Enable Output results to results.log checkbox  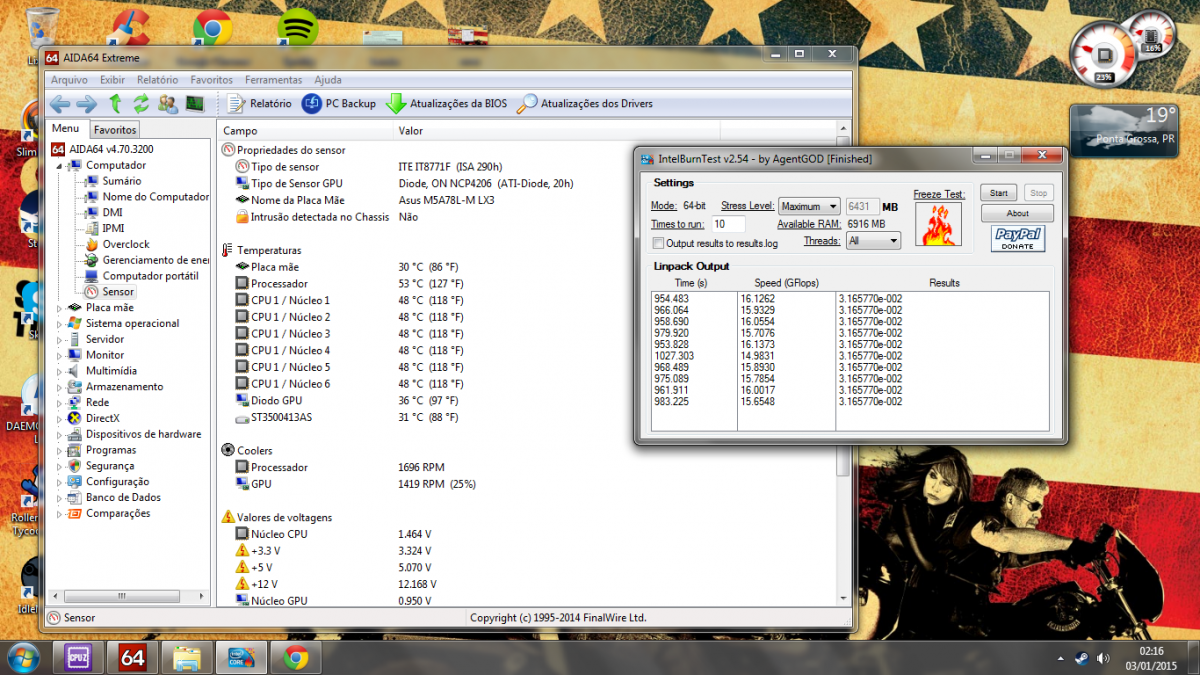[x=658, y=243]
